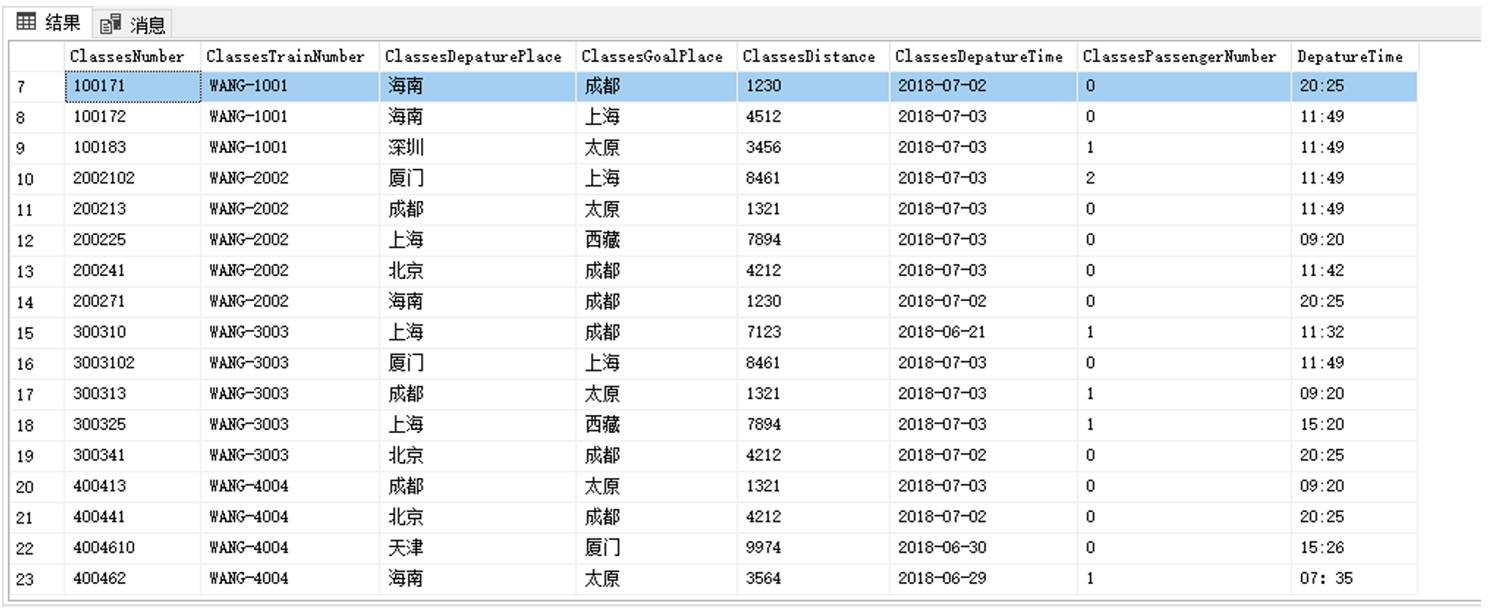This screenshot has height=608, width=1488.
Task: Select cell with ClassesNumber 2002102
Action: (x=132, y=179)
